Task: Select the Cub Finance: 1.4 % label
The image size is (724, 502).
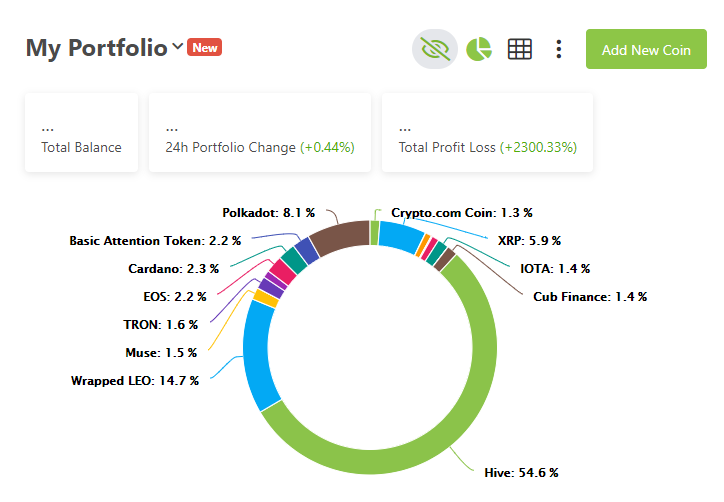Action: pos(590,296)
